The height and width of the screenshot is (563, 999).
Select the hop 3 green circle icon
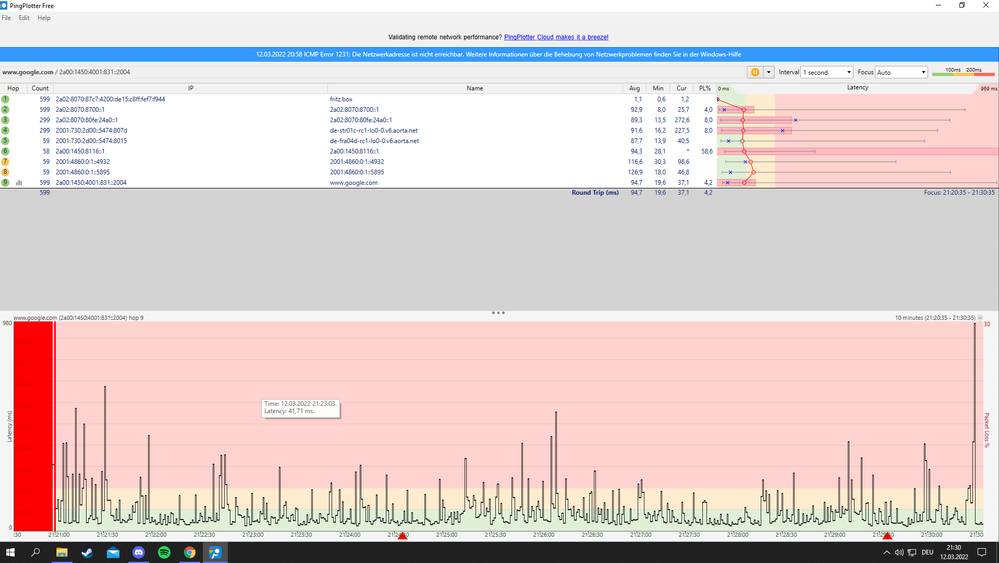(5, 120)
